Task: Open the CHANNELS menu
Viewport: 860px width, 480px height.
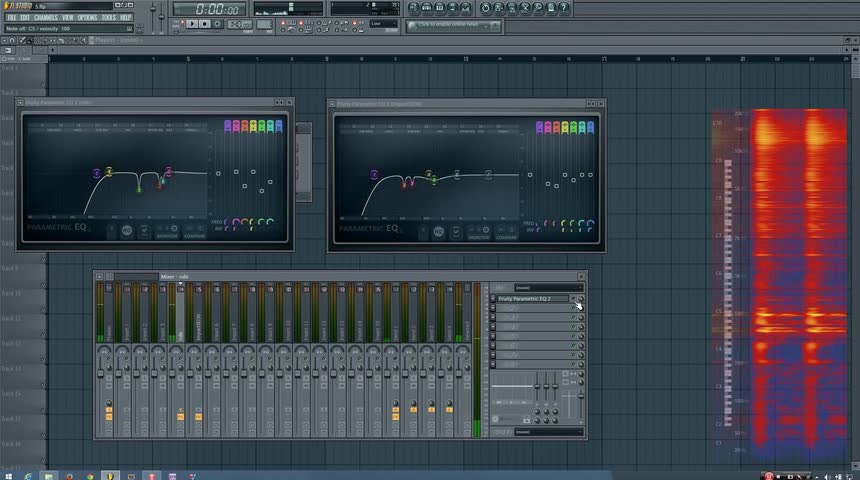Action: [x=45, y=17]
